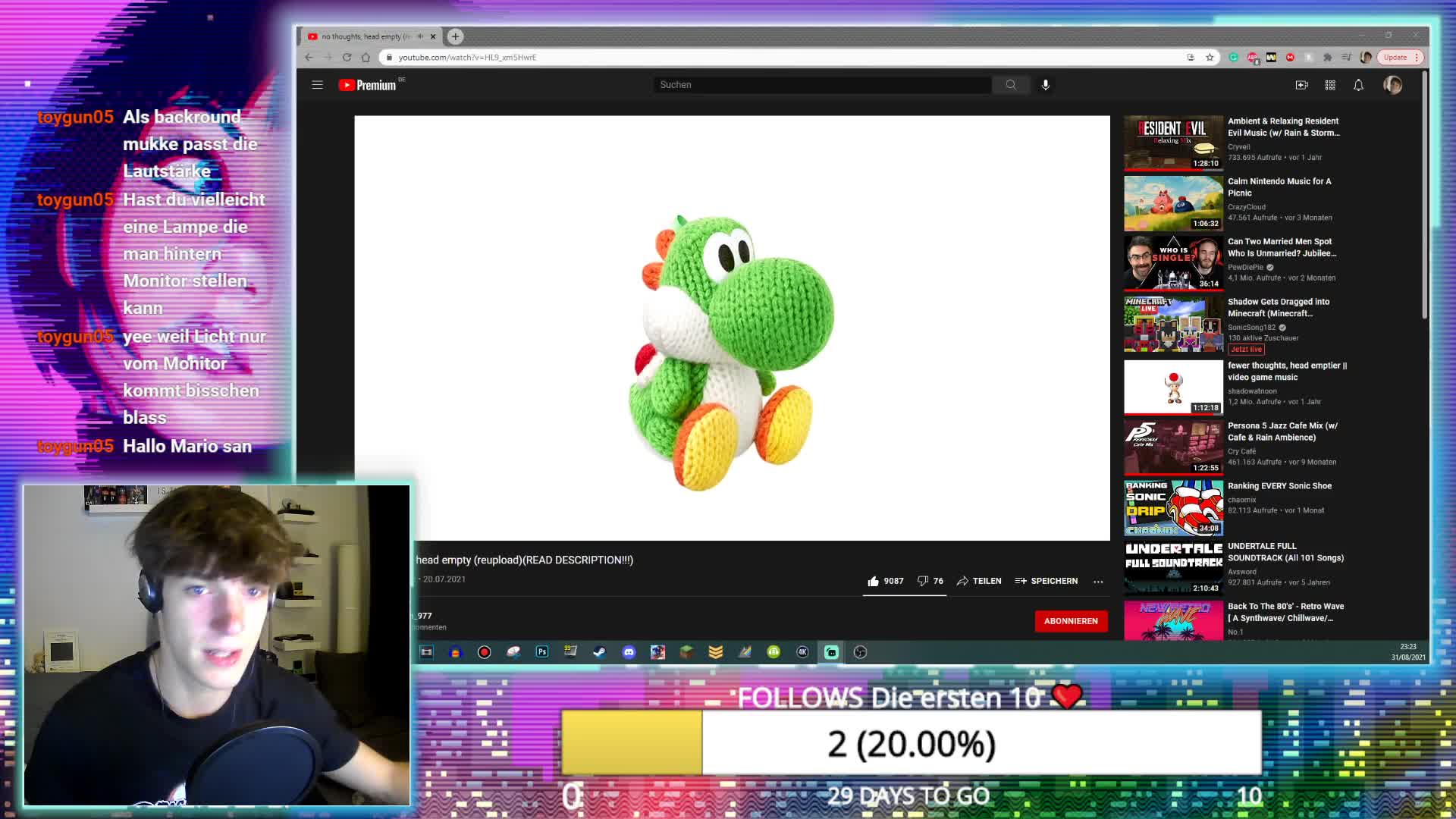Open the YouTube apps grid

coord(1330,85)
